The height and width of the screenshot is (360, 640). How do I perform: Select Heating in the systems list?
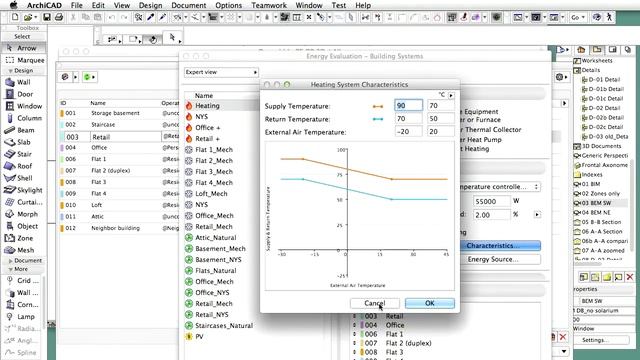coord(222,106)
